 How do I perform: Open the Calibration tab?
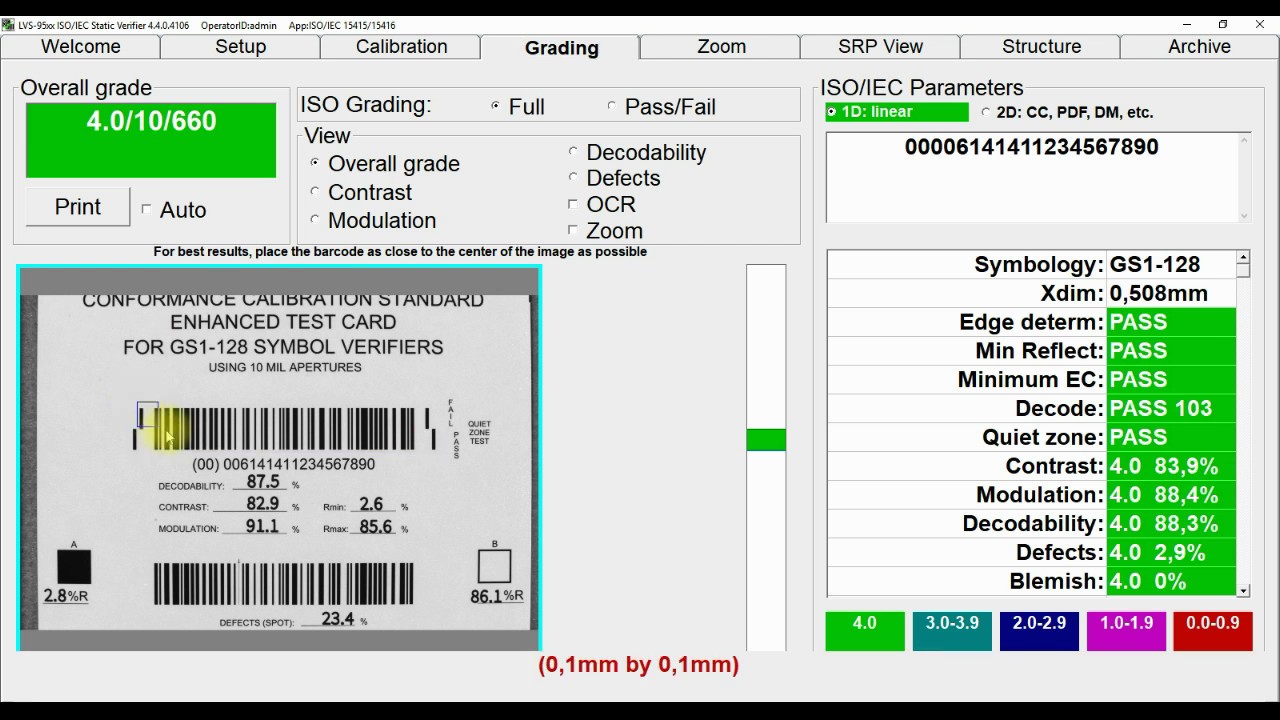point(401,47)
